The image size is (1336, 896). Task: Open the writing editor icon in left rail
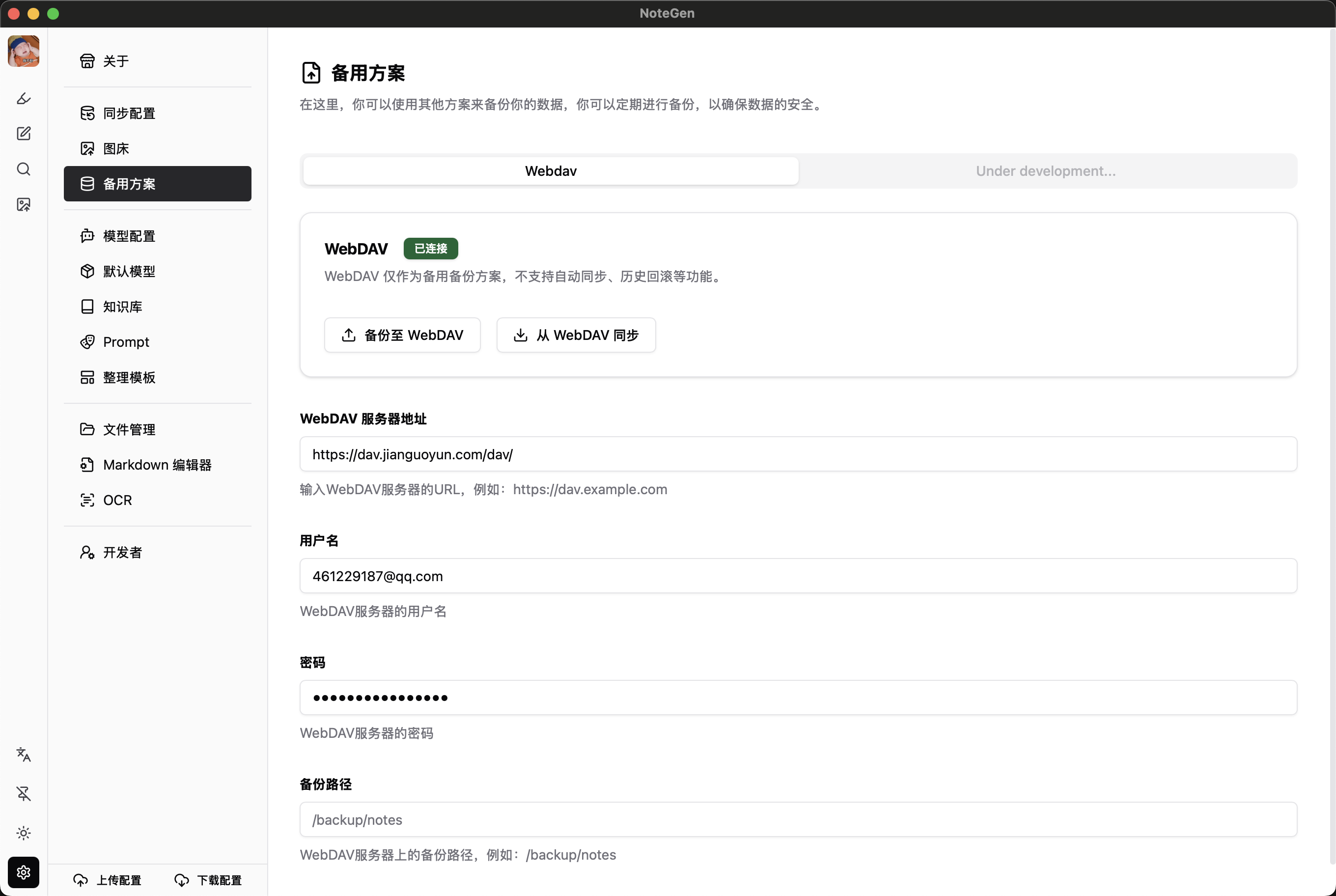coord(24,134)
